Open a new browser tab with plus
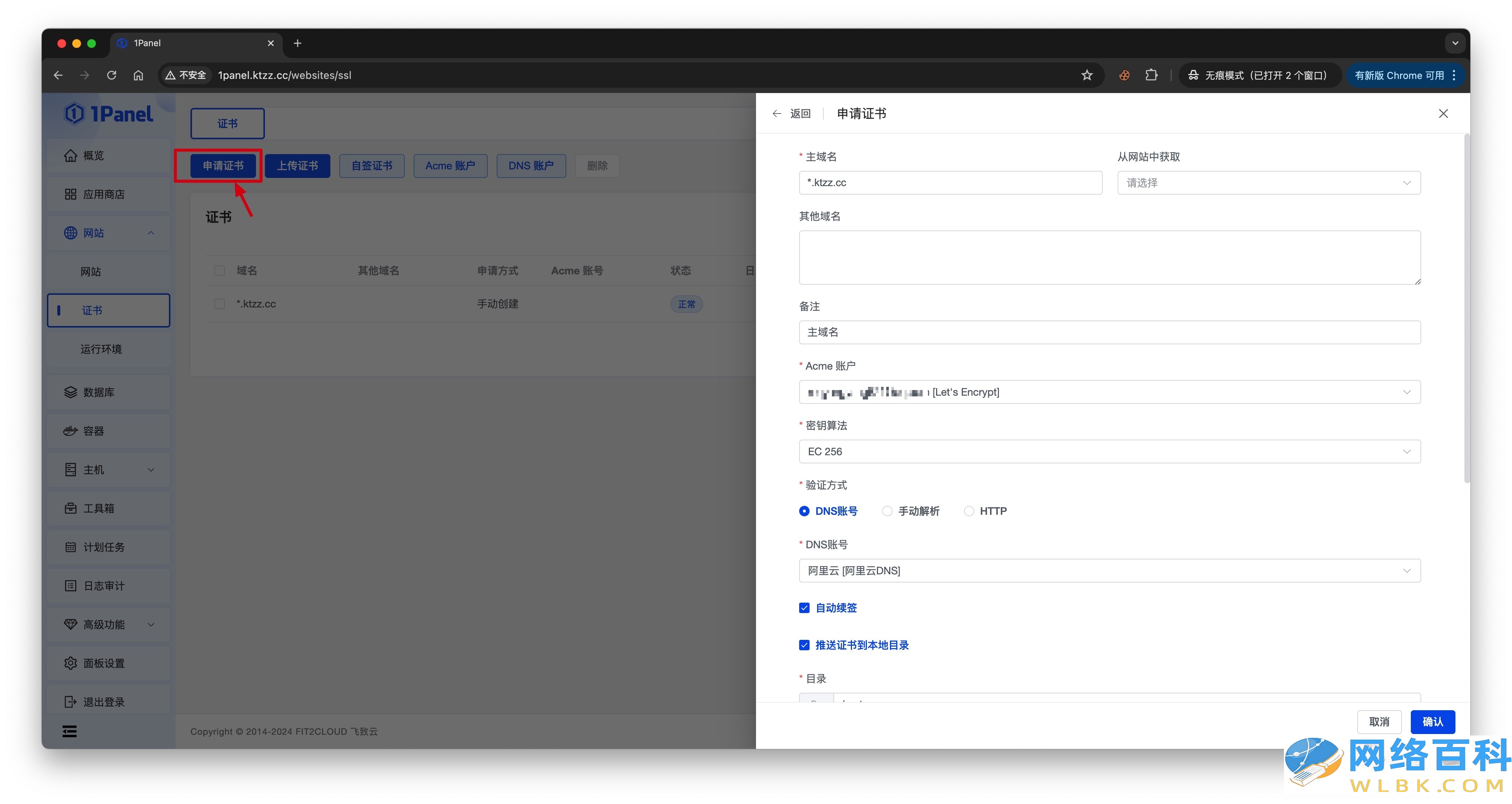 298,44
